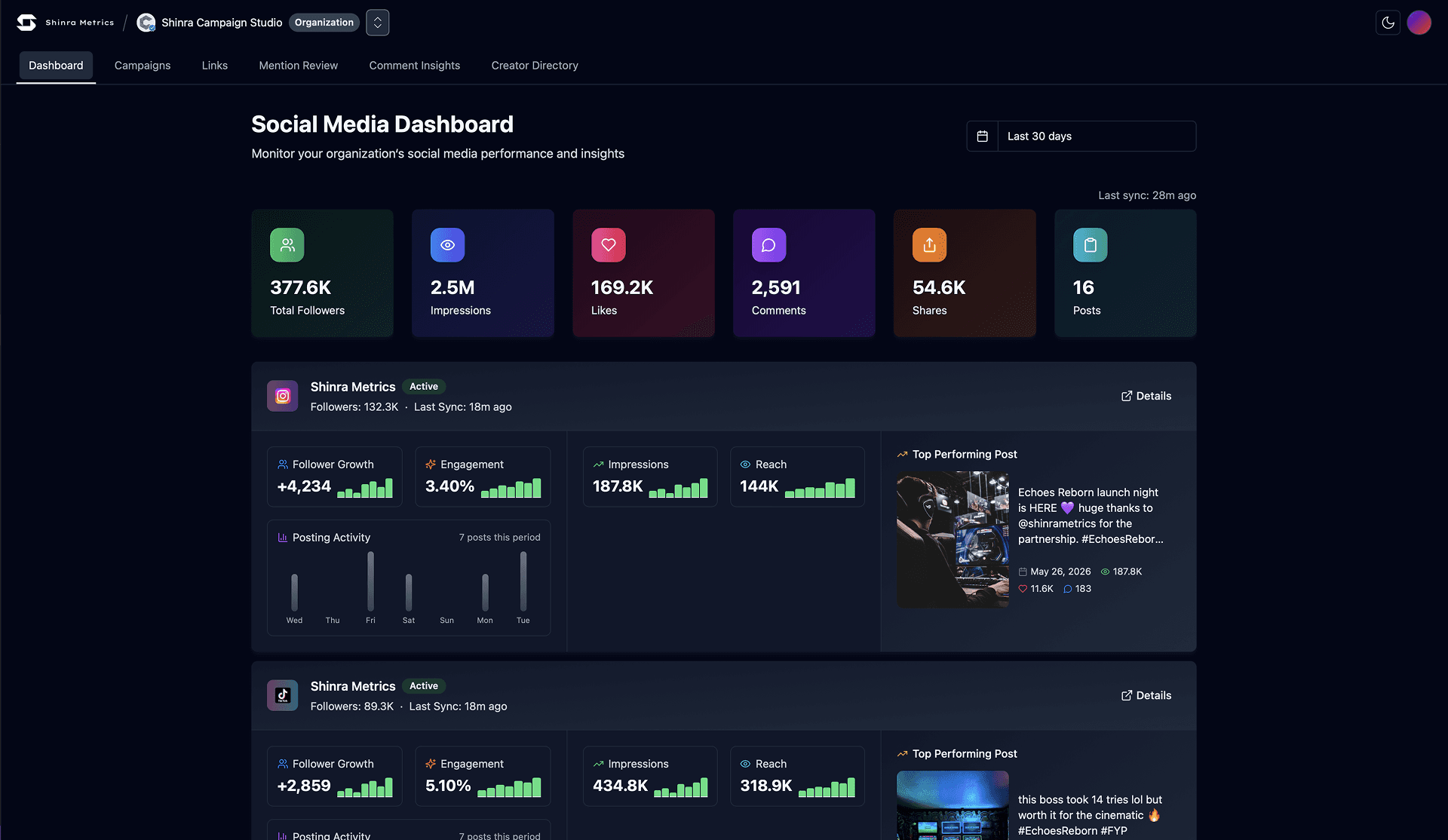Open Details for the Instagram account

point(1146,396)
